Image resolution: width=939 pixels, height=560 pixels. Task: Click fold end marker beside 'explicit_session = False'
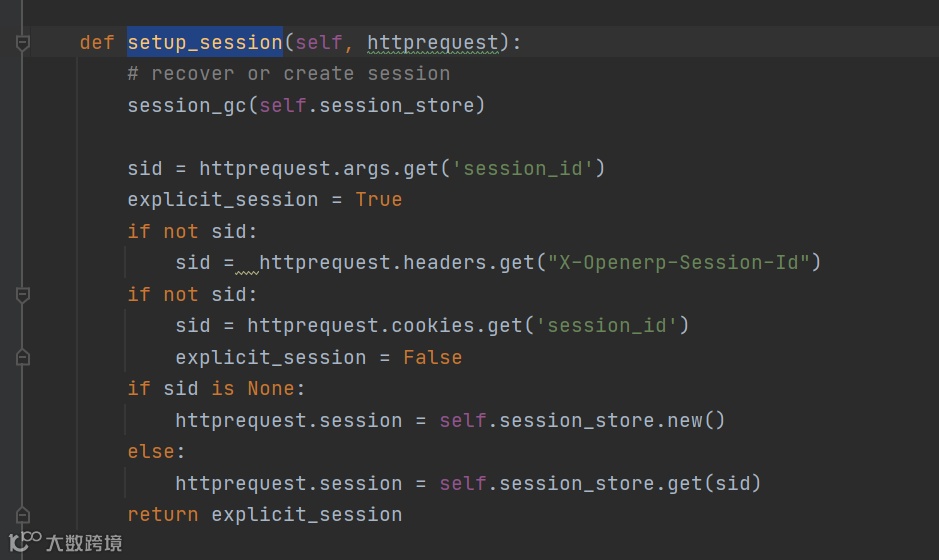click(x=23, y=358)
